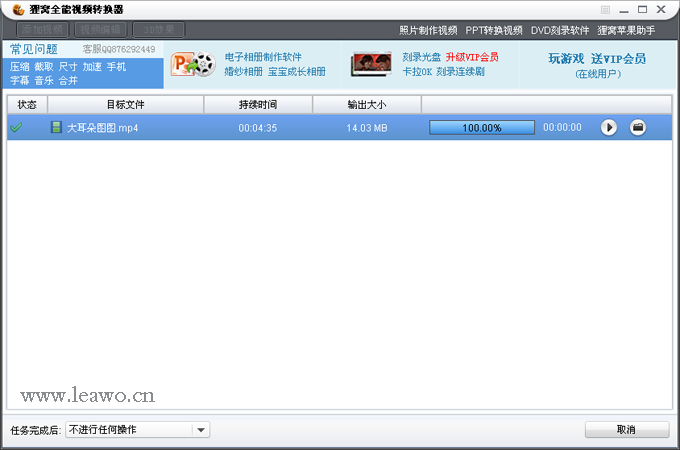Open the 狸窝苹果助手 link
The width and height of the screenshot is (680, 450).
626,30
